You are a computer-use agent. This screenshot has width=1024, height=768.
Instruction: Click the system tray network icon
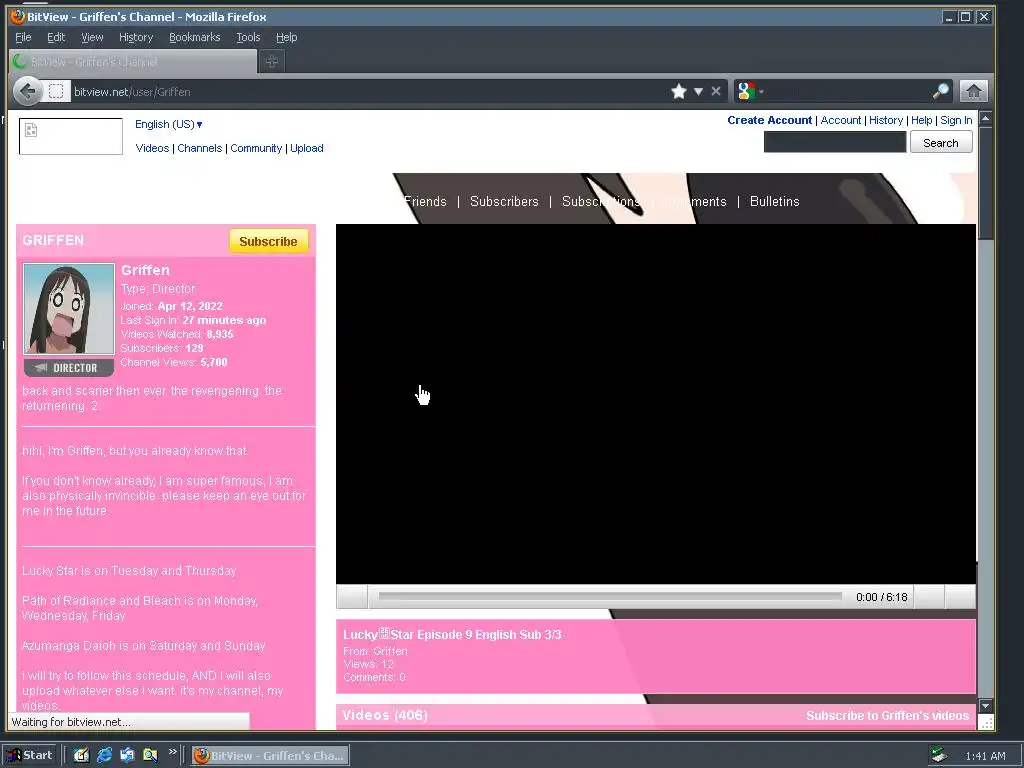939,755
